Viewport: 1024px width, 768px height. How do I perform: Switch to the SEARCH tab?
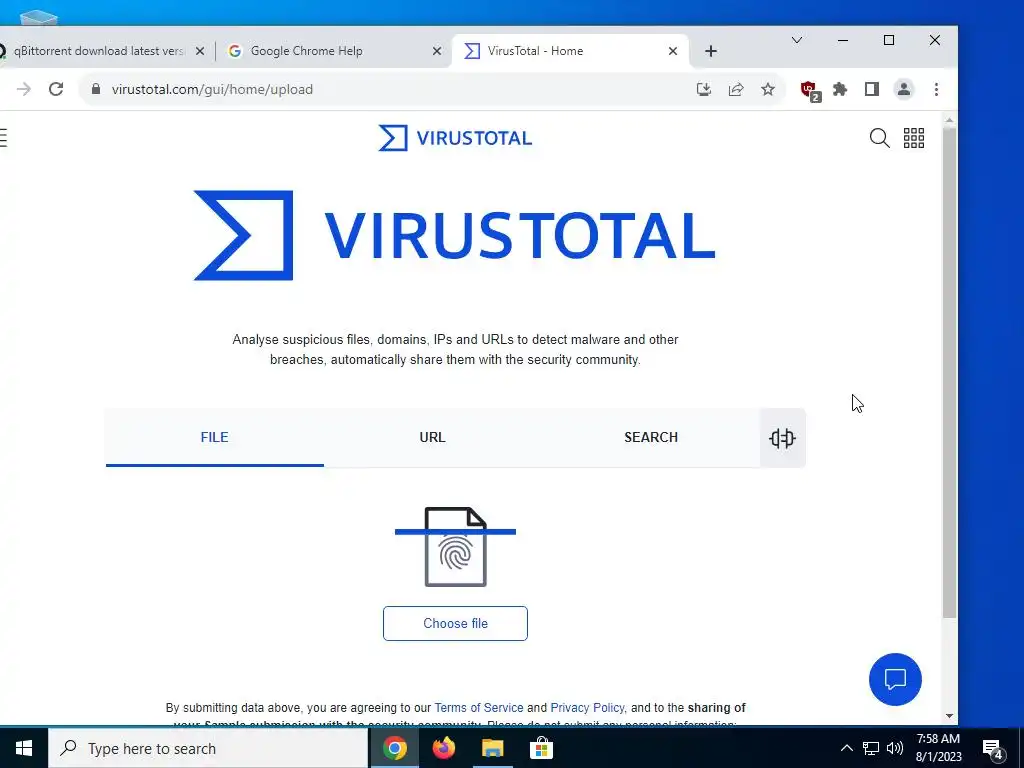tap(650, 438)
